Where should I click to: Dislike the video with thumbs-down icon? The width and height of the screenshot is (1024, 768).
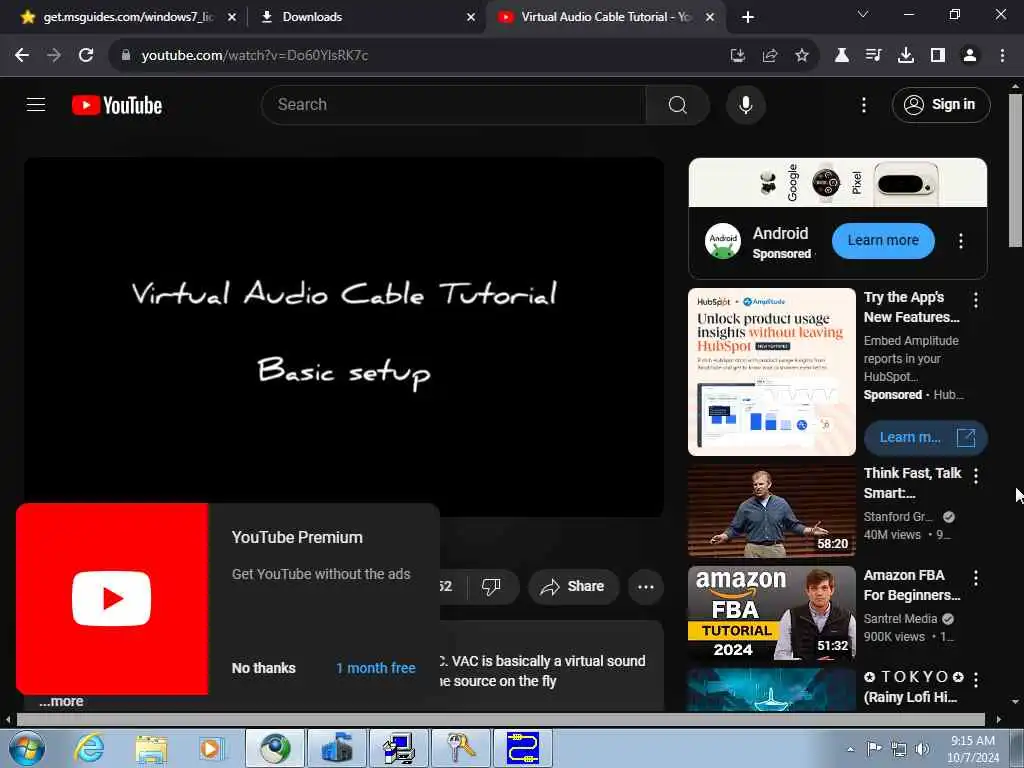coord(491,586)
